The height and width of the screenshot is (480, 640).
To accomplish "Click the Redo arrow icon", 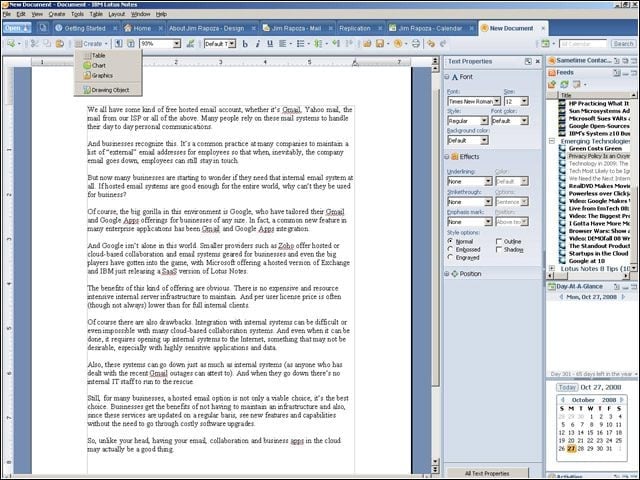I will 443,44.
